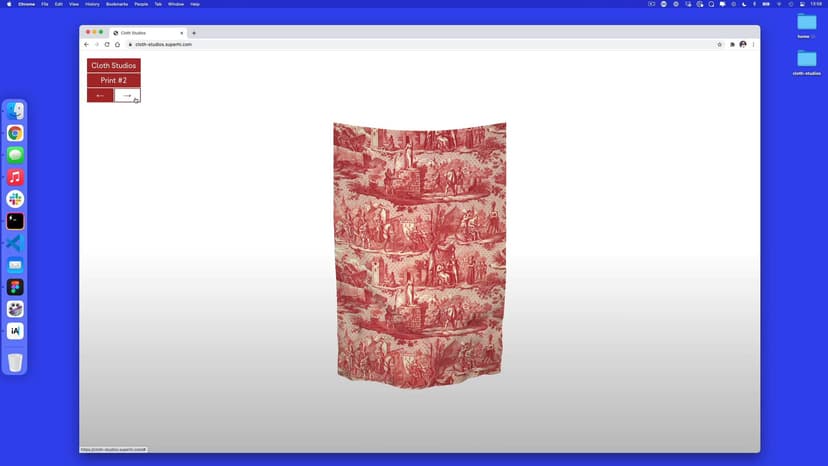The width and height of the screenshot is (828, 466).
Task: Click the right arrow next print button
Action: pyautogui.click(x=127, y=95)
